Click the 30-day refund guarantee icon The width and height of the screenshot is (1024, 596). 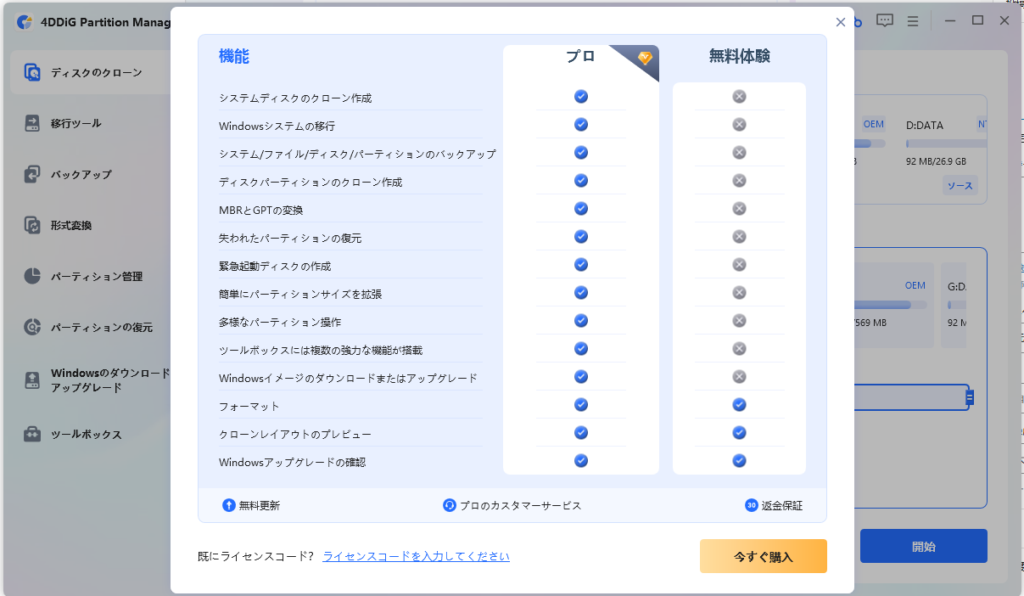coord(751,505)
